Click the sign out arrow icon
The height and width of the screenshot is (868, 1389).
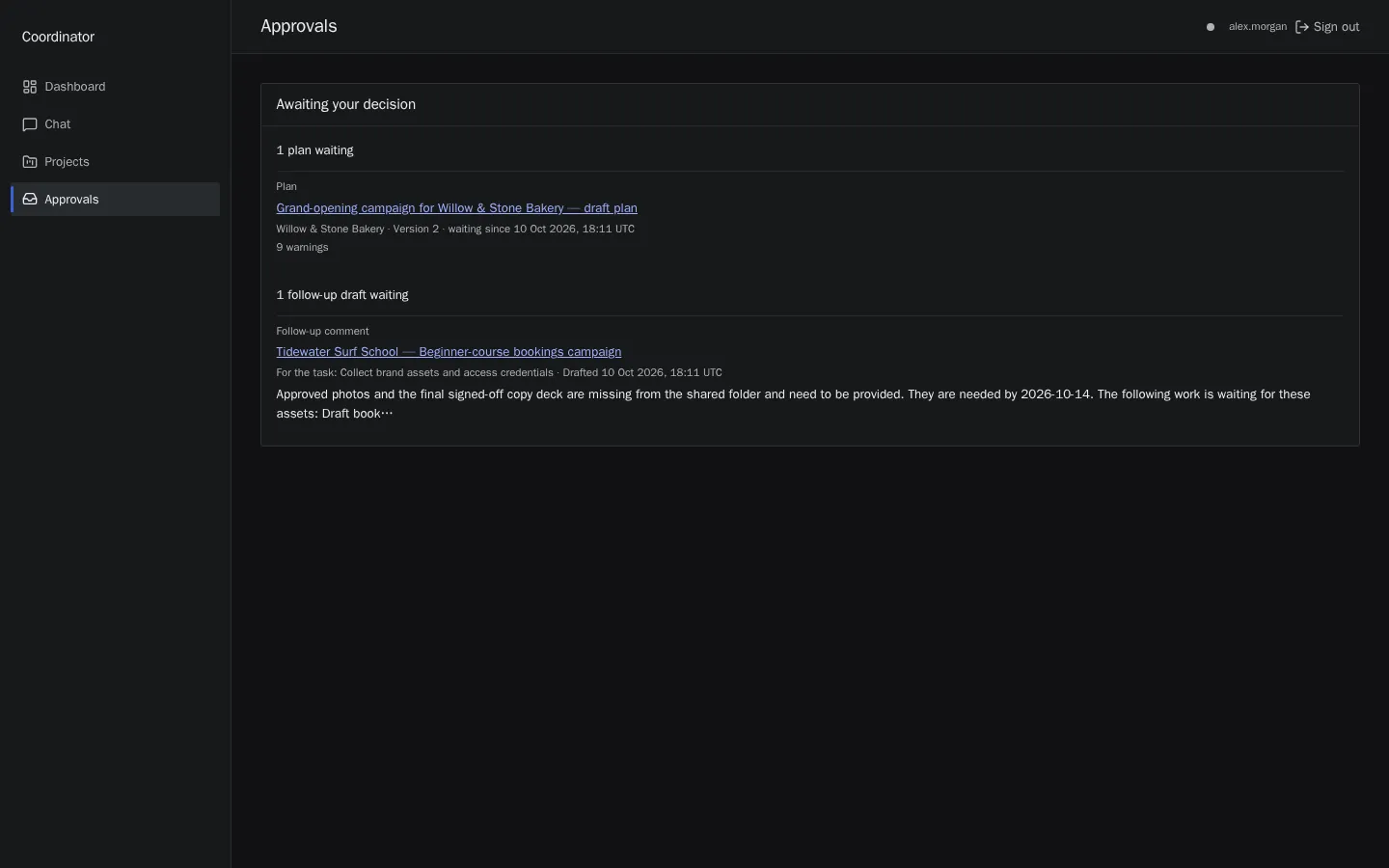click(x=1302, y=27)
